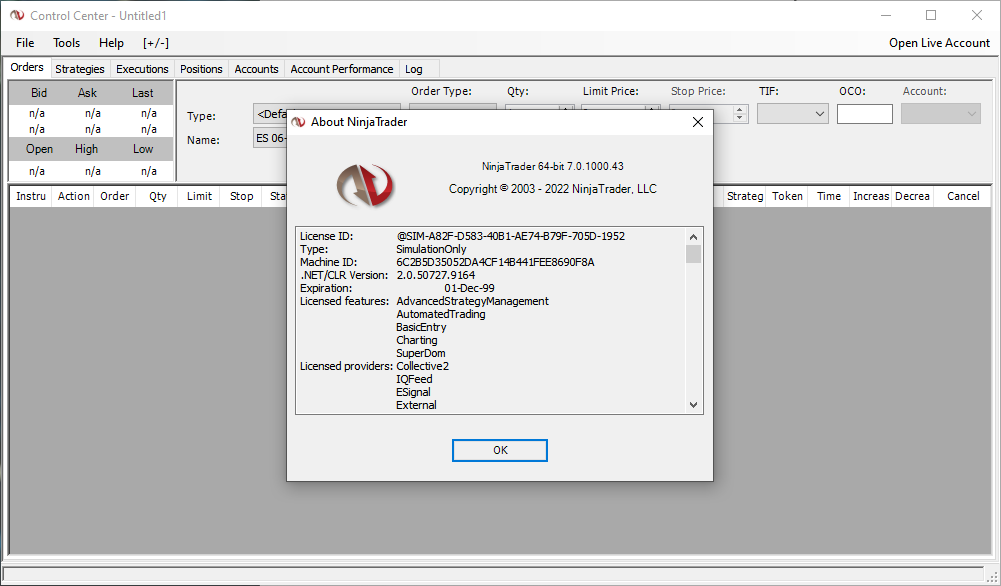
Task: Click the Increas column header
Action: point(871,196)
